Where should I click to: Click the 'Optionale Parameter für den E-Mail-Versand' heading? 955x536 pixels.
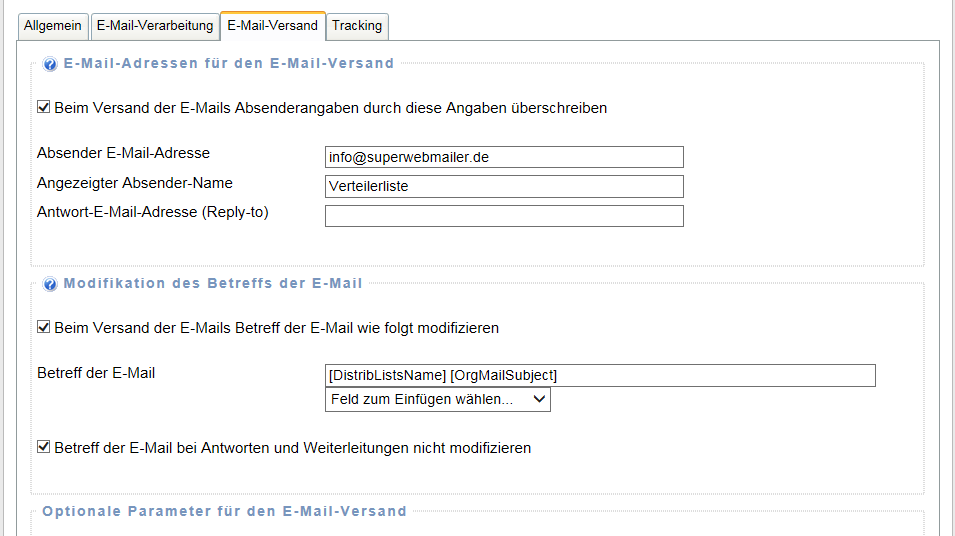225,511
